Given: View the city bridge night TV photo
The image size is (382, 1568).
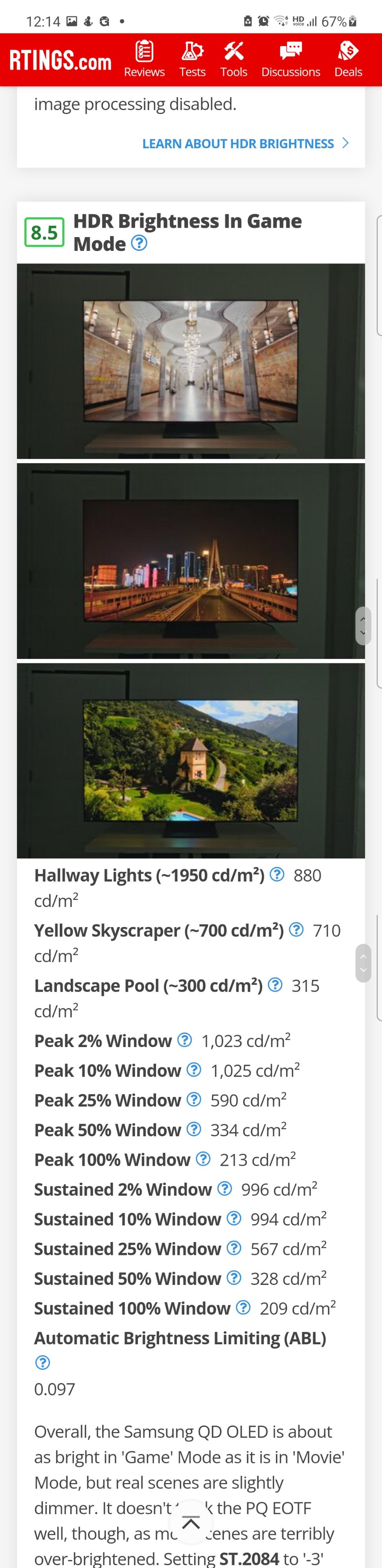Looking at the screenshot, I should tap(191, 561).
